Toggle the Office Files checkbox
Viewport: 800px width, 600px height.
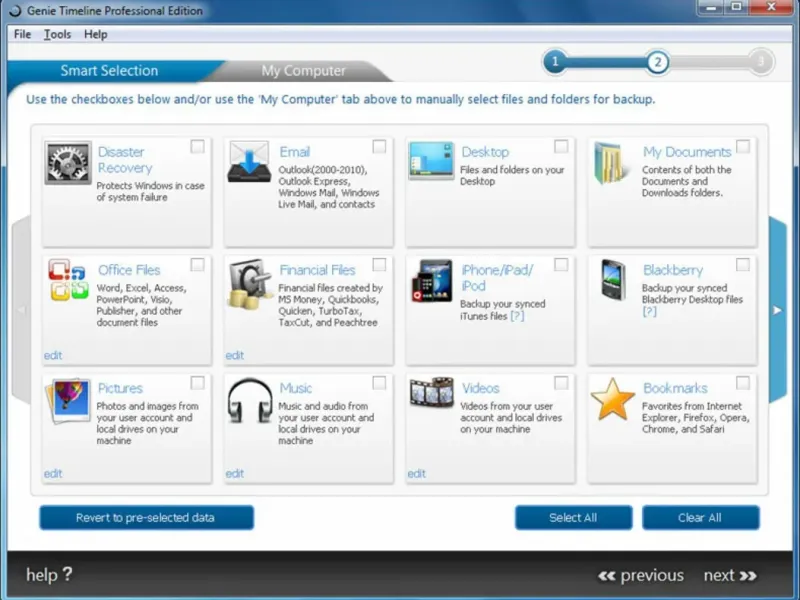pos(197,264)
